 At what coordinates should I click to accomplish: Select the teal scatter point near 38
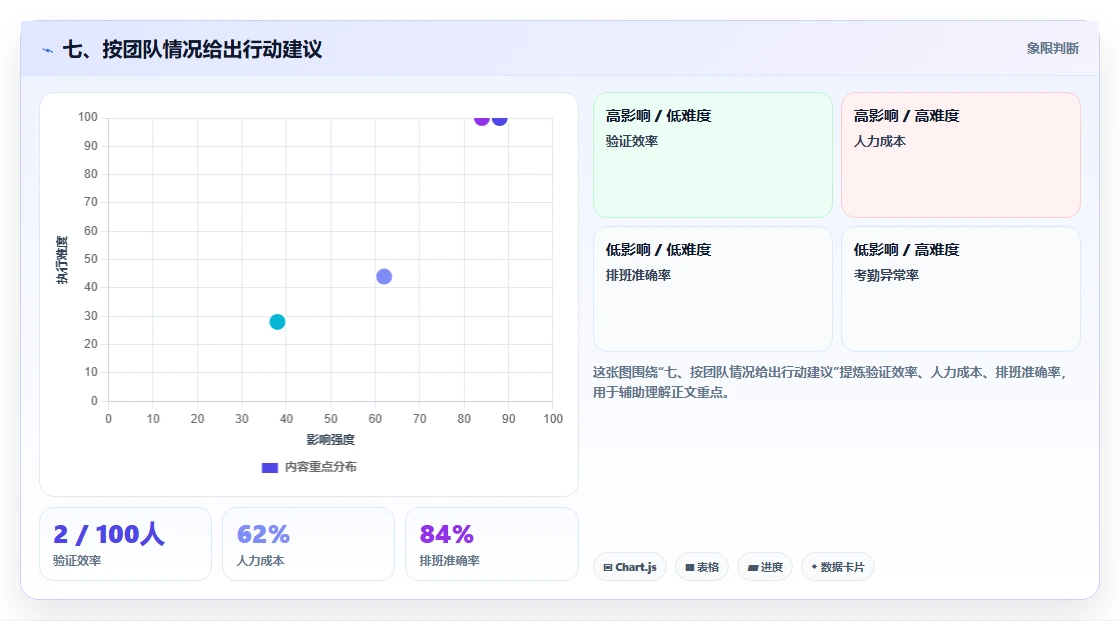point(277,322)
